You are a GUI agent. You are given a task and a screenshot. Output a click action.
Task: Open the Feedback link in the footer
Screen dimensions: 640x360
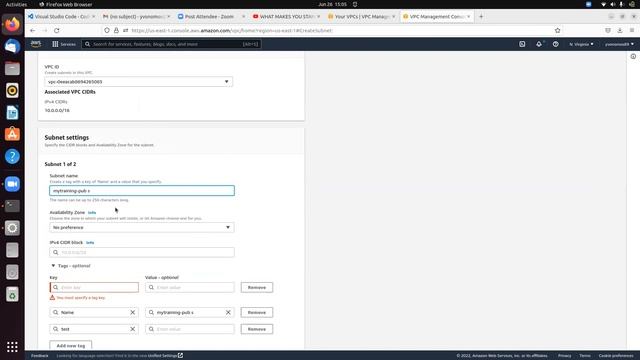pyautogui.click(x=40, y=356)
